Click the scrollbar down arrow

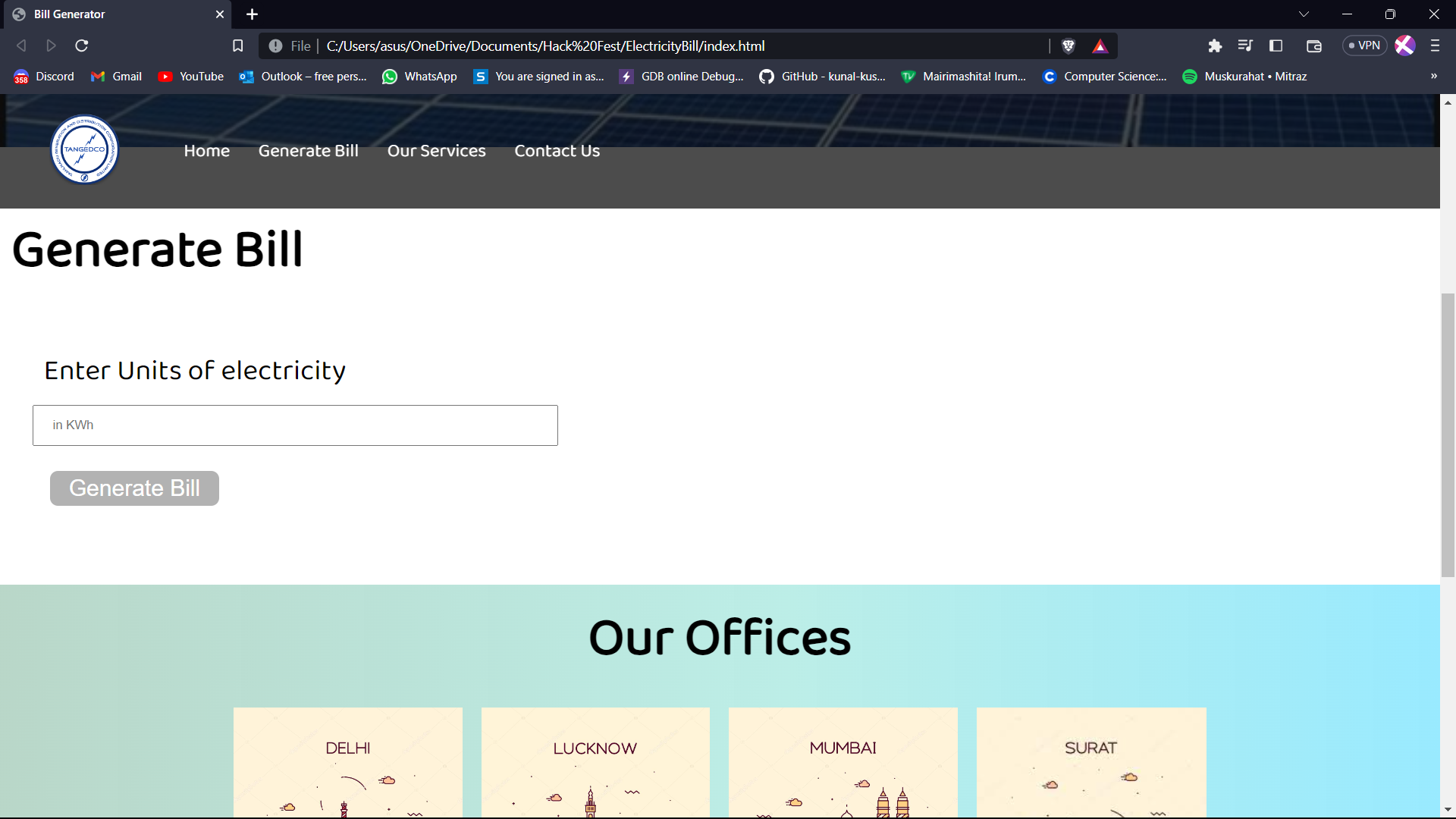pyautogui.click(x=1448, y=809)
